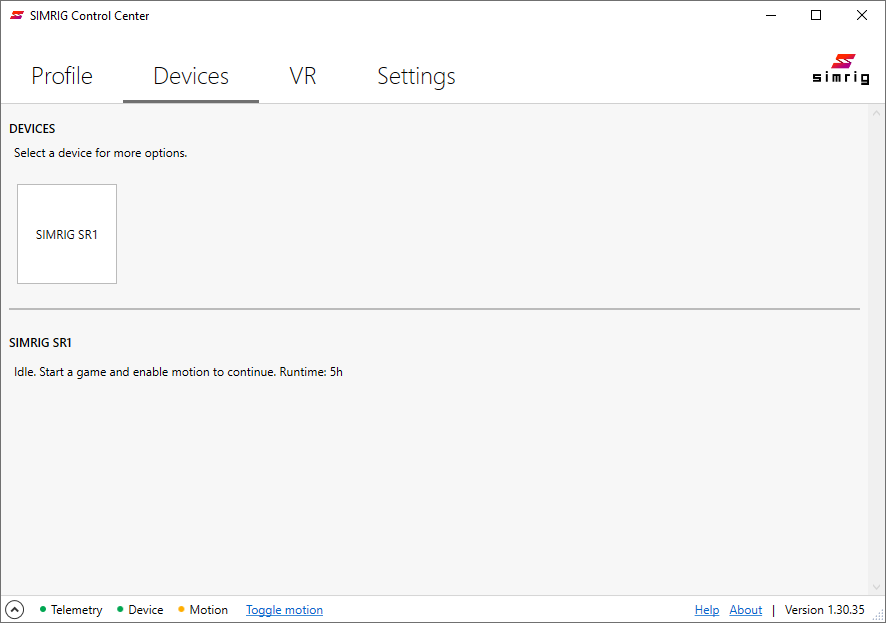Image resolution: width=886 pixels, height=623 pixels.
Task: Open the Settings tab
Action: coord(416,76)
